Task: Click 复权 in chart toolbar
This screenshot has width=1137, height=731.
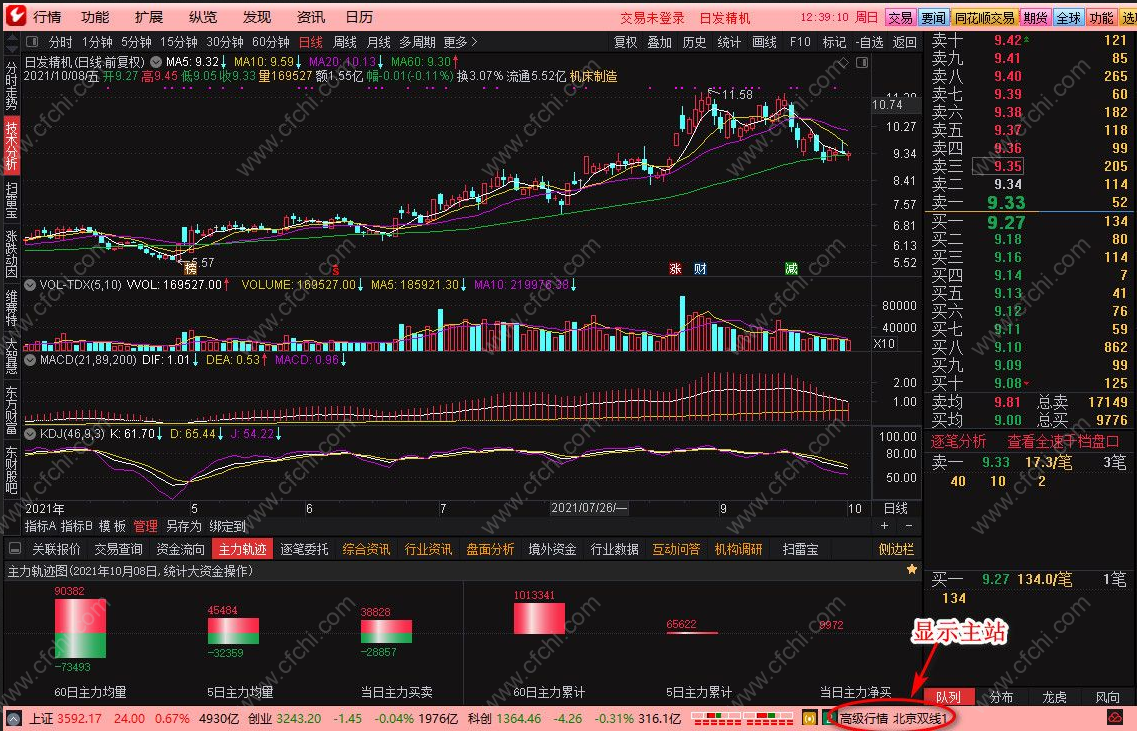Action: (625, 42)
